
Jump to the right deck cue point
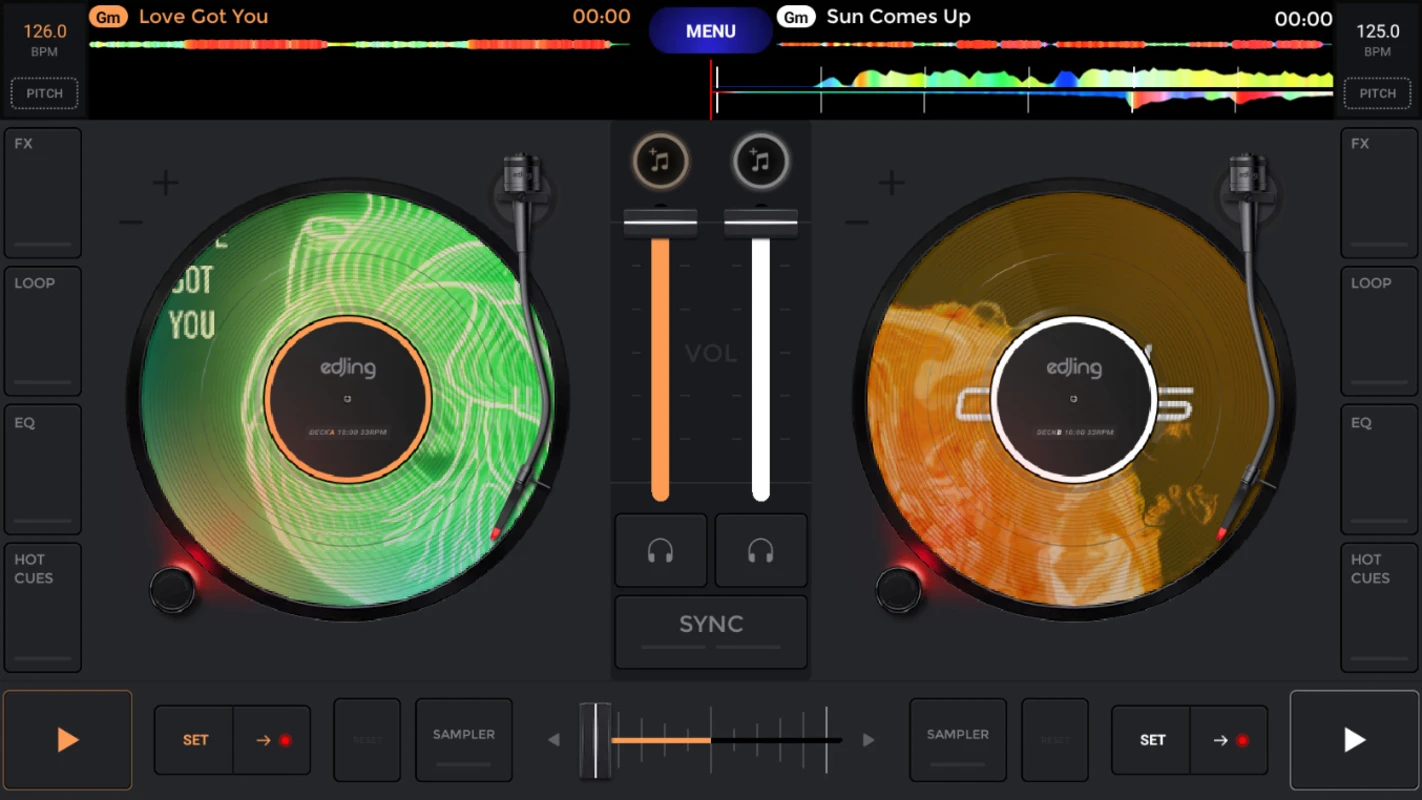(1229, 740)
